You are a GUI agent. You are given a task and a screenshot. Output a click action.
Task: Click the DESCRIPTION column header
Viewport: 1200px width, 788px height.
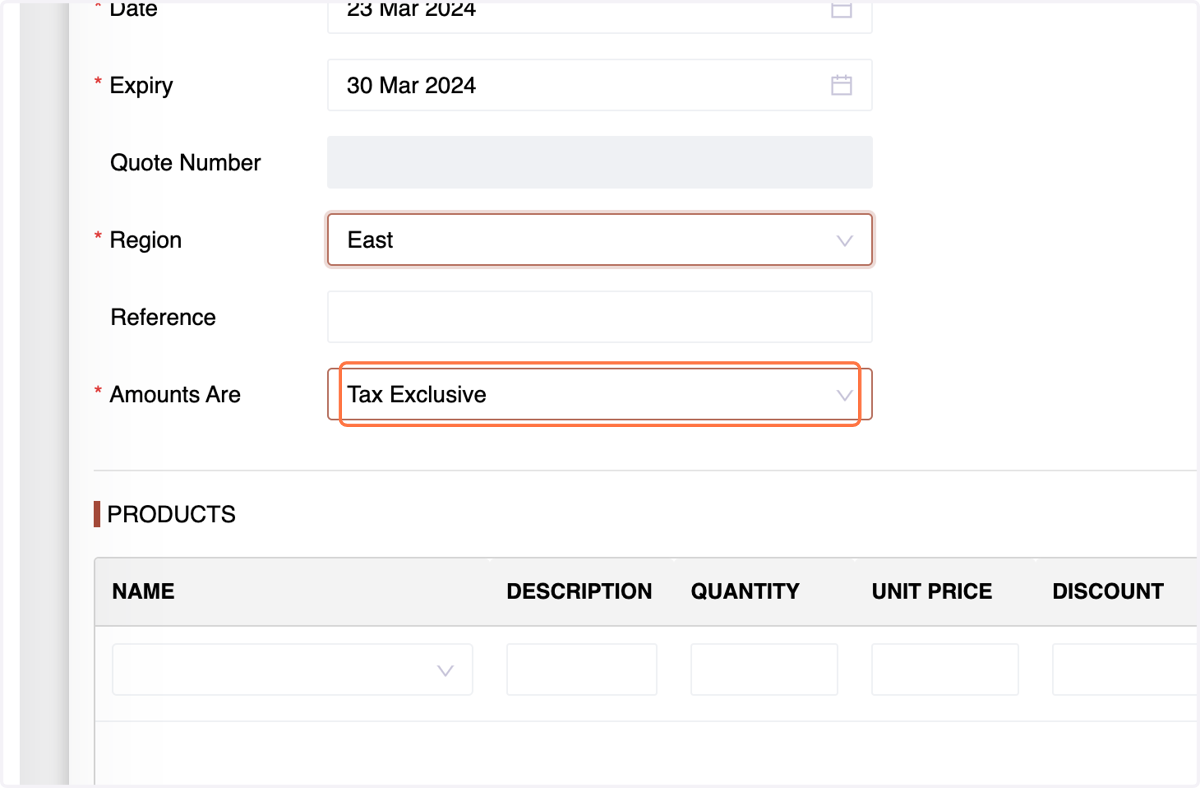tap(579, 591)
